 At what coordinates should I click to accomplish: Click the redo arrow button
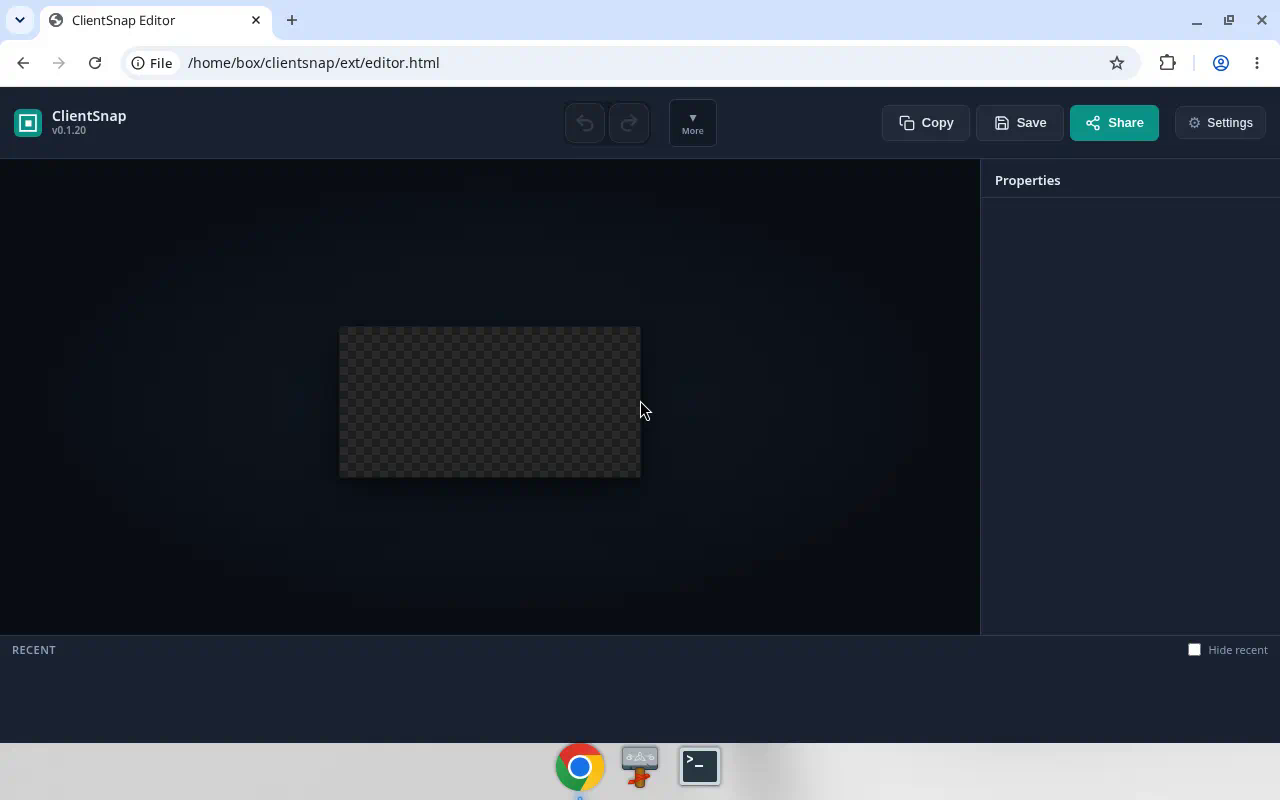pyautogui.click(x=629, y=123)
